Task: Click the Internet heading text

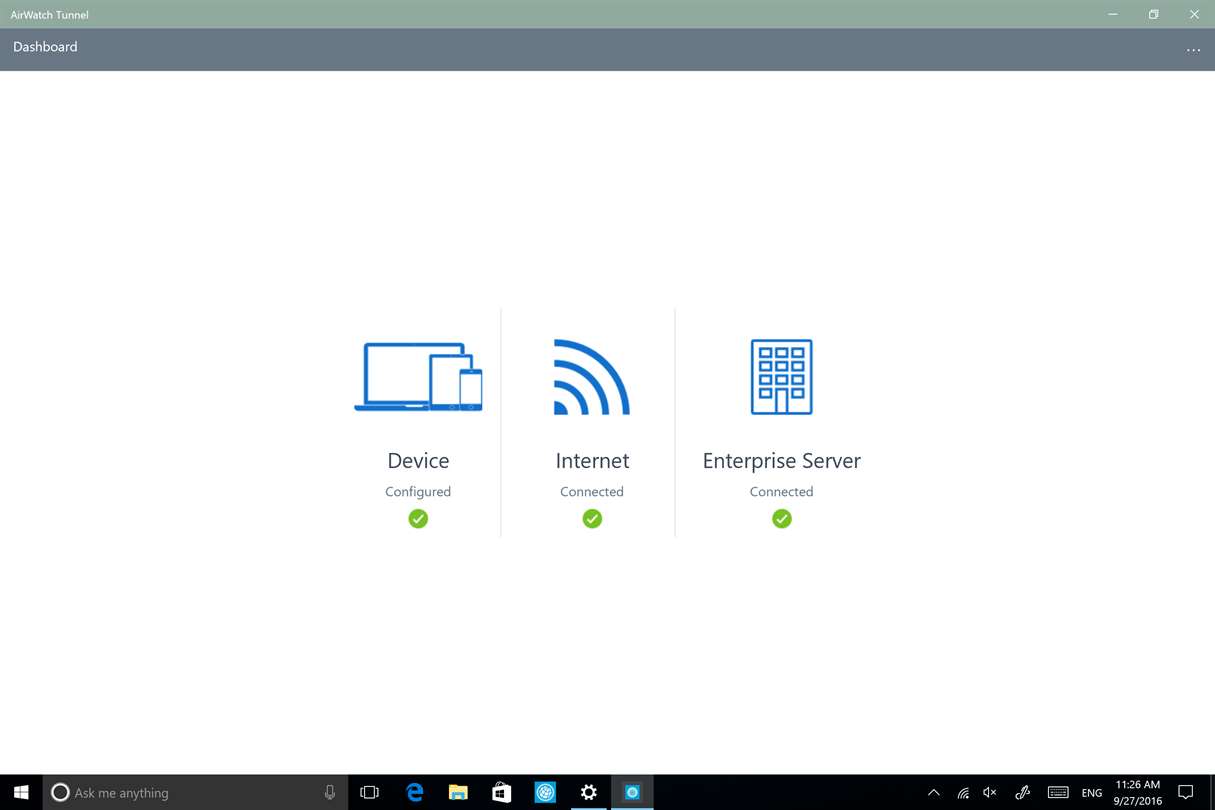Action: (x=592, y=461)
